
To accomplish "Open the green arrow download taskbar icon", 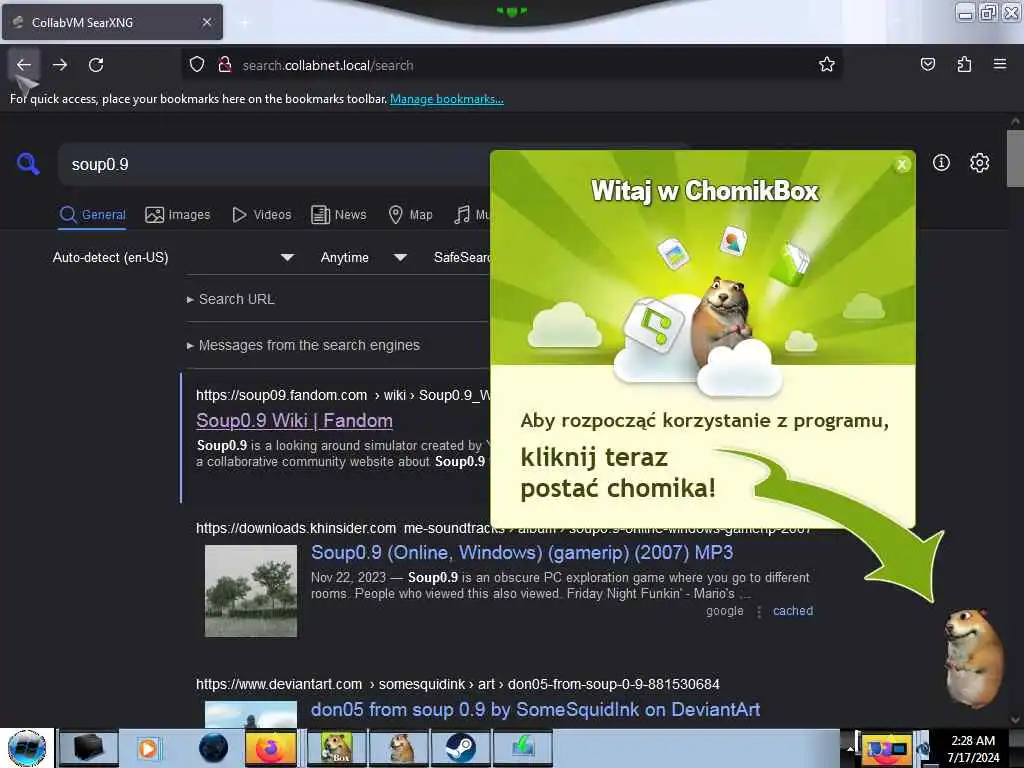I will [522, 748].
